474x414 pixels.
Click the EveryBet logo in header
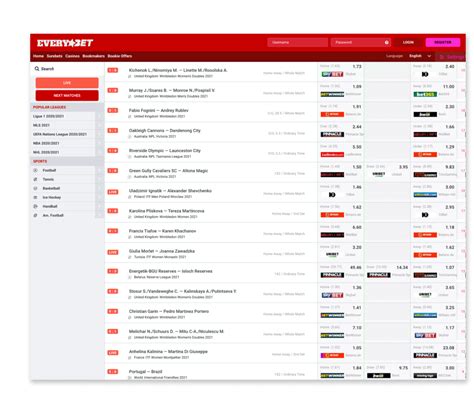(x=65, y=43)
